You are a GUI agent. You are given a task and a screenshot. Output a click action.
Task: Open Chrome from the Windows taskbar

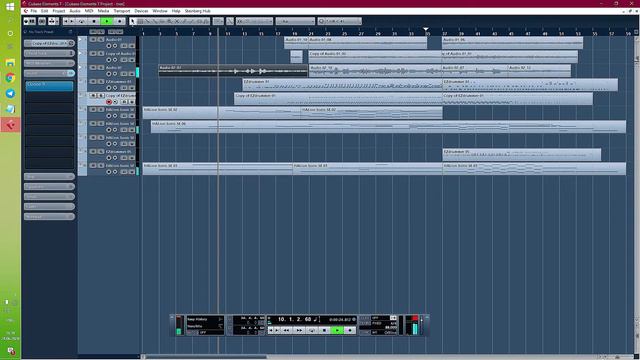[10, 78]
